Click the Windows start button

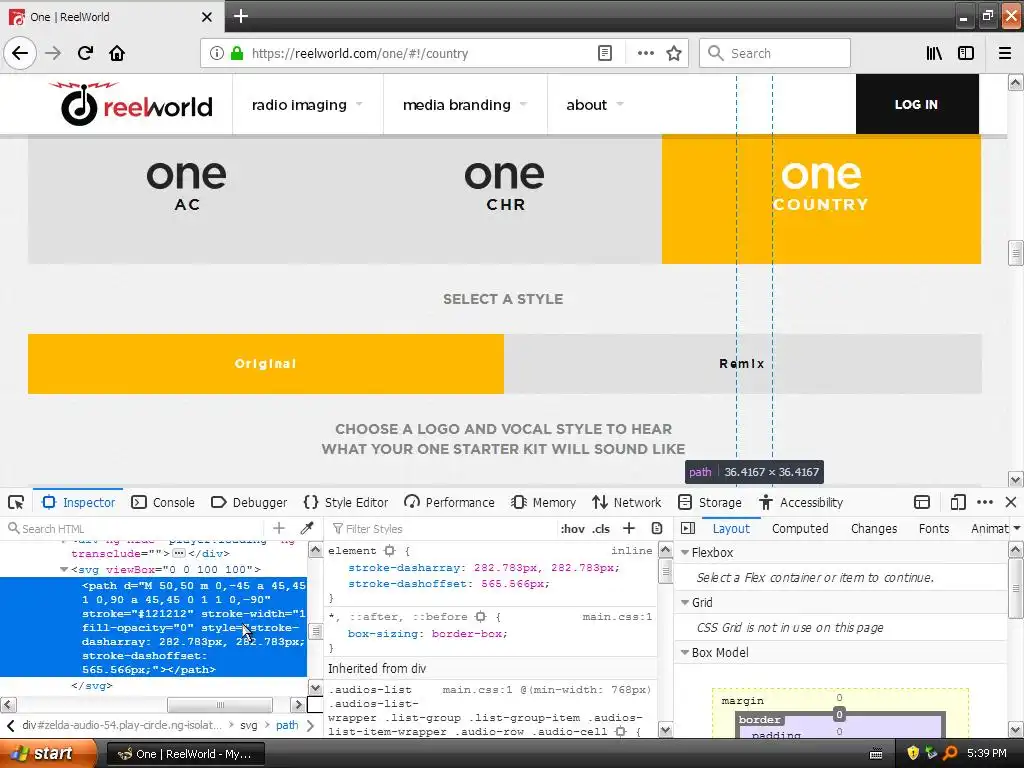click(49, 753)
